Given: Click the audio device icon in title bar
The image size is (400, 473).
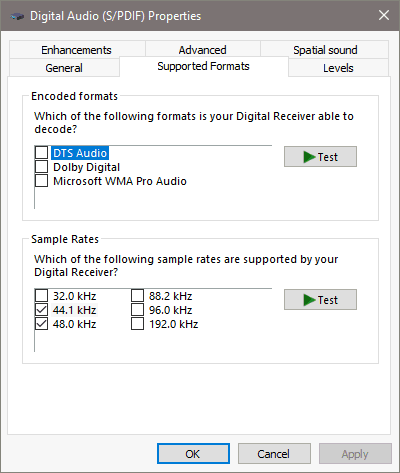Looking at the screenshot, I should [x=17, y=16].
